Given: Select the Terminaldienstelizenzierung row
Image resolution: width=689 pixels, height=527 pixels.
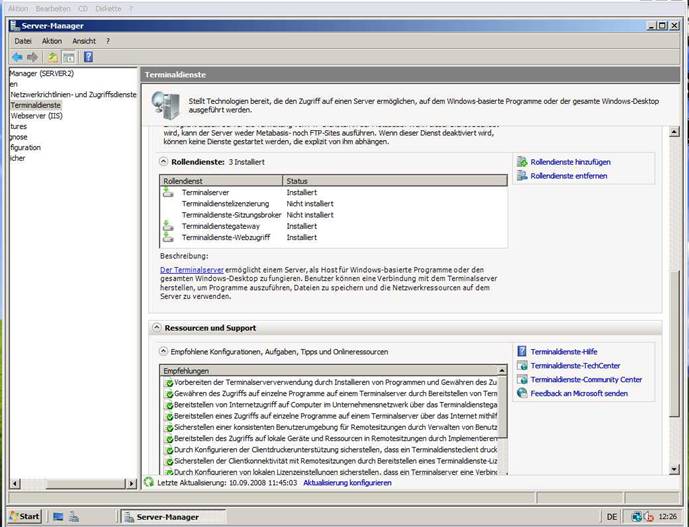Looking at the screenshot, I should tap(334, 204).
